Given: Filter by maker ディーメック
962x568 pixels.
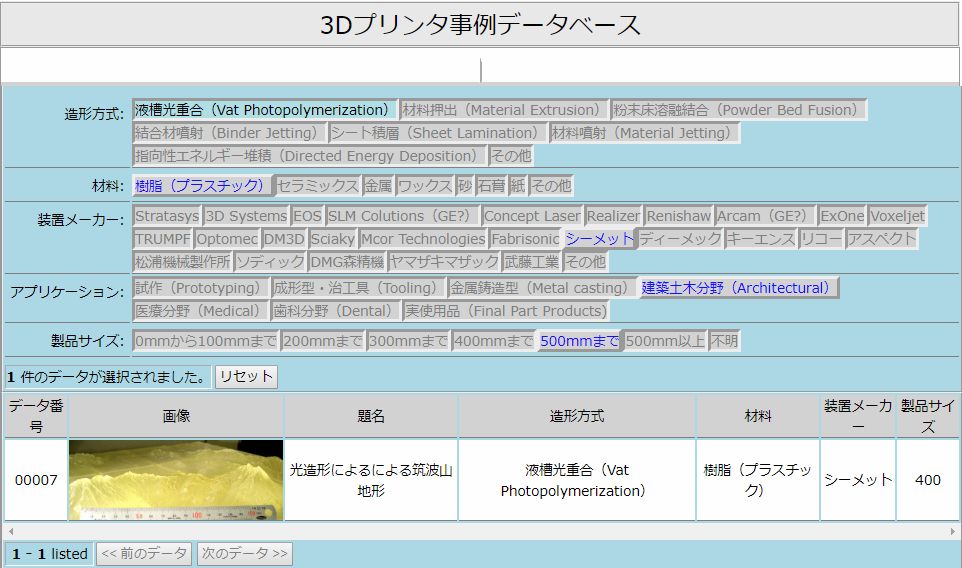Looking at the screenshot, I should click(680, 239).
